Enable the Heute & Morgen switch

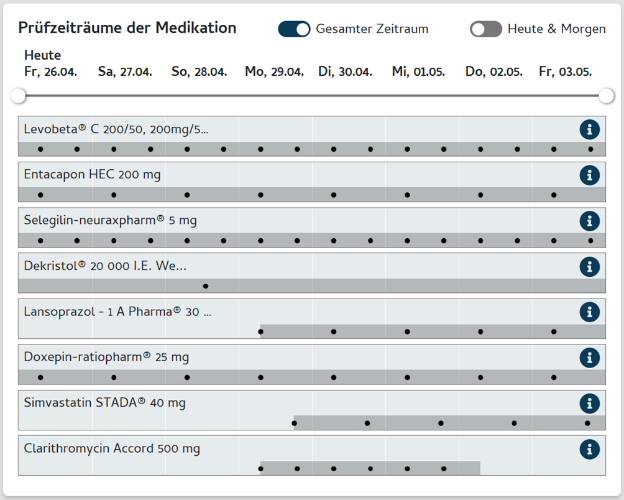pos(486,29)
